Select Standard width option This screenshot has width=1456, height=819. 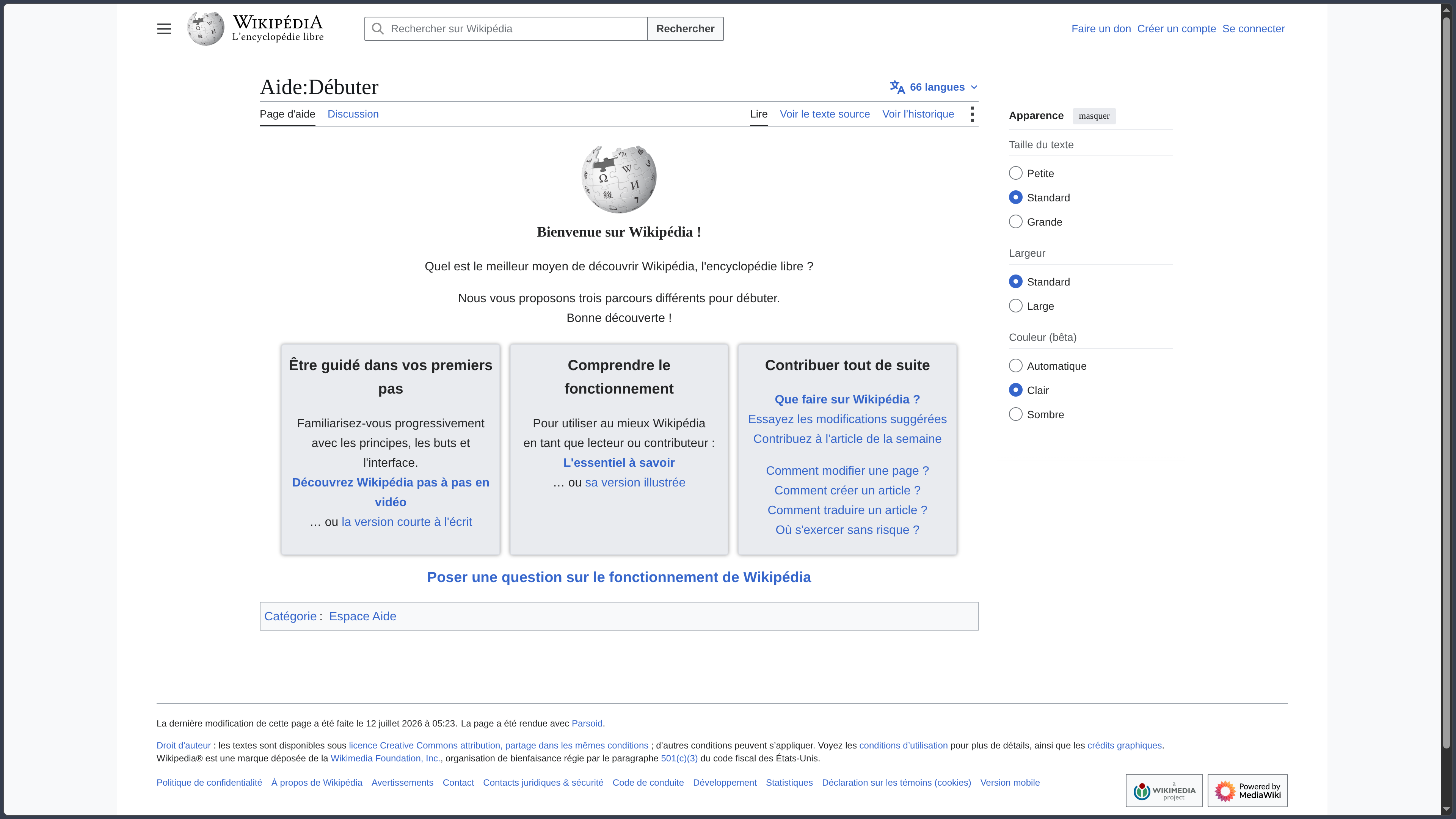click(1015, 281)
